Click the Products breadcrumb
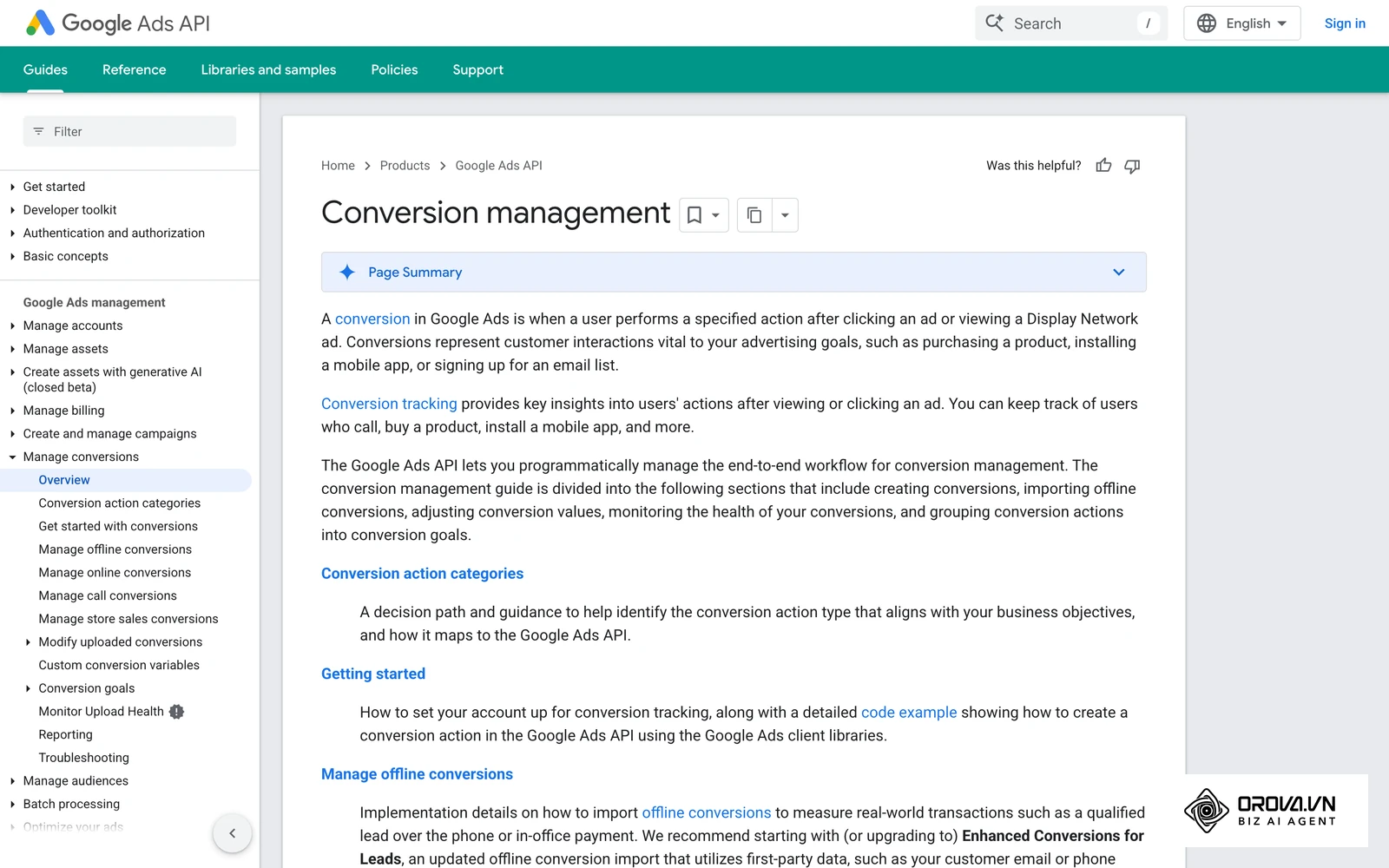 pyautogui.click(x=405, y=166)
